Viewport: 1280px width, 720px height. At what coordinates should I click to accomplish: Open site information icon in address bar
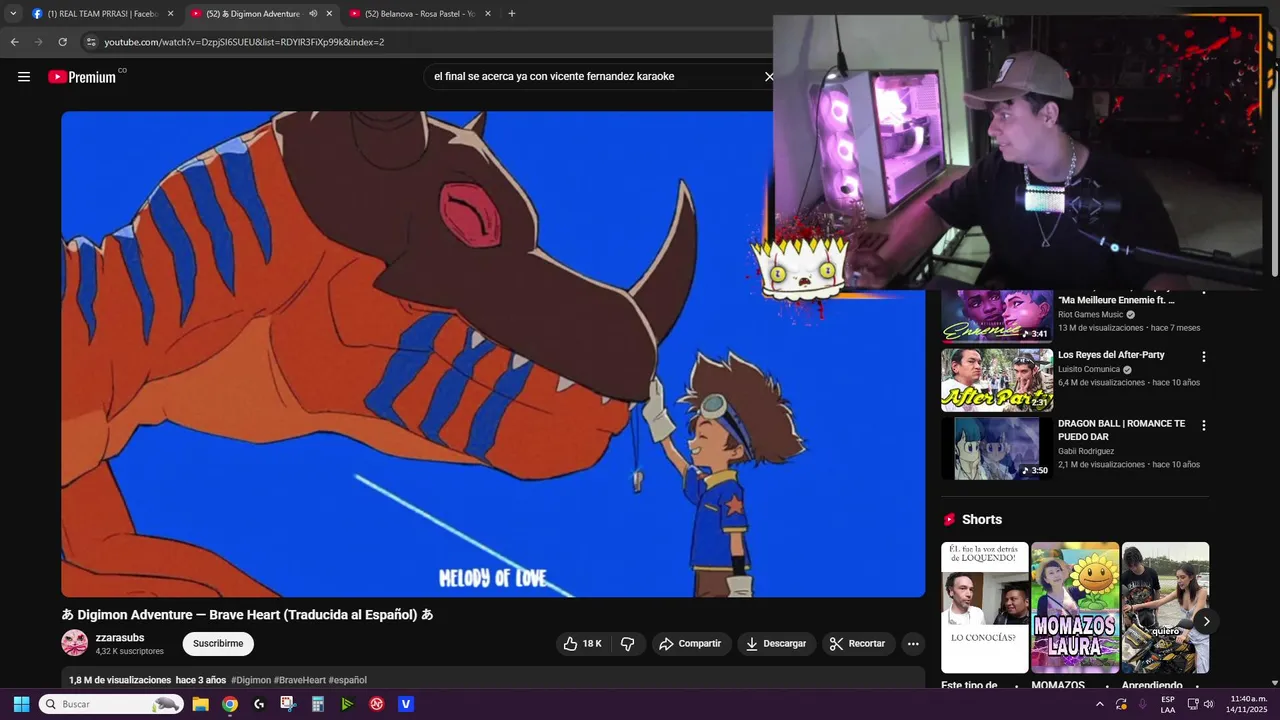[x=91, y=42]
